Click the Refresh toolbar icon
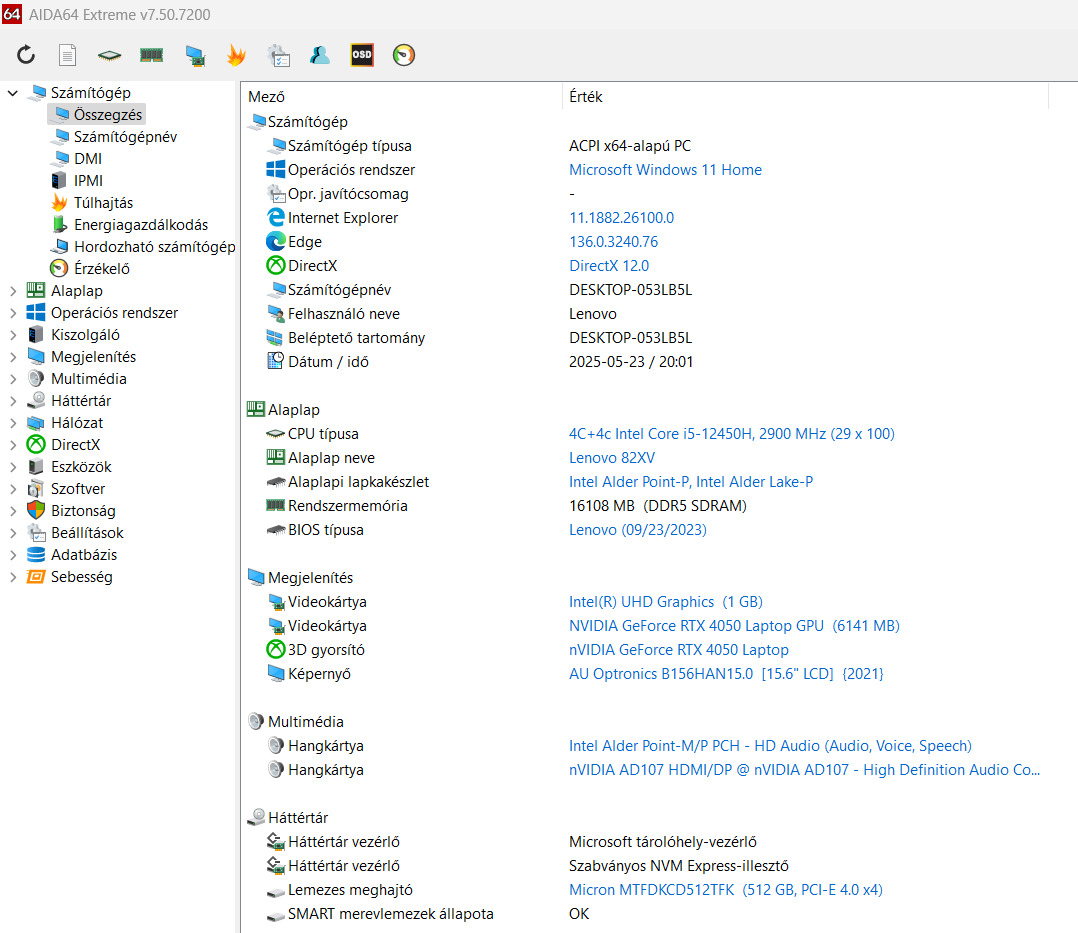 (x=26, y=55)
